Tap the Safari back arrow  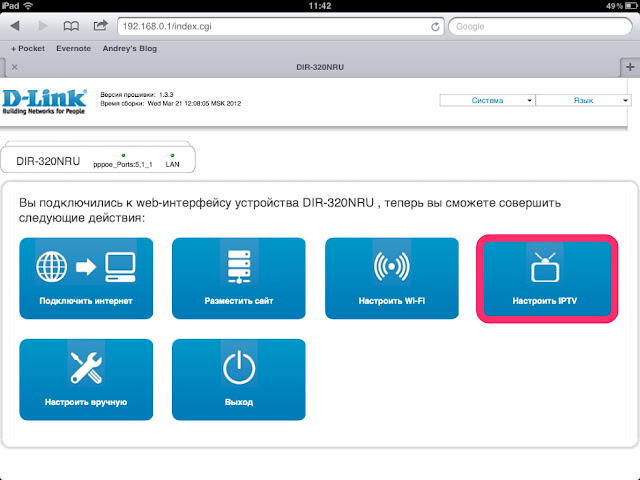[x=15, y=26]
